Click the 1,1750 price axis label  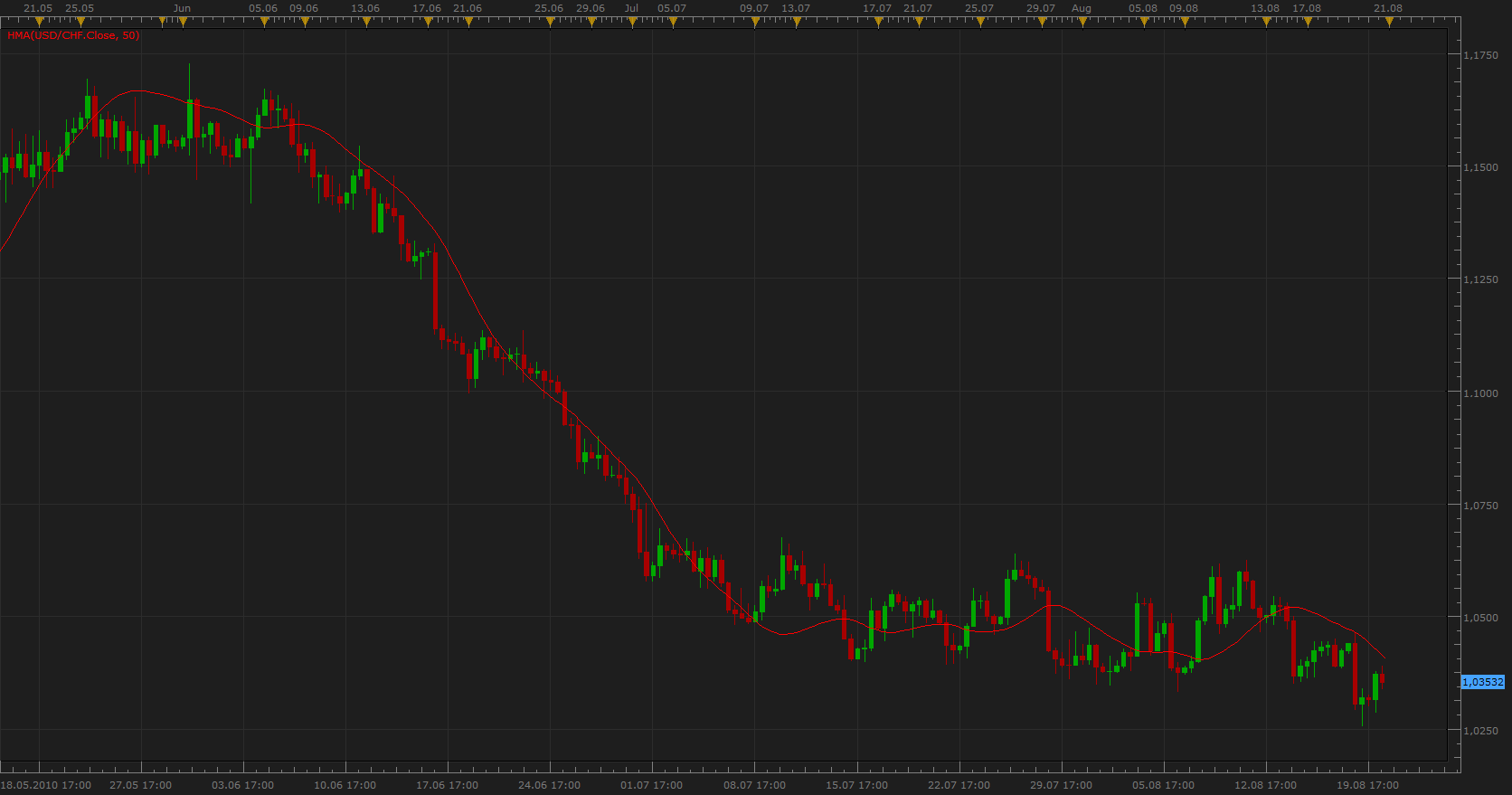pyautogui.click(x=1480, y=55)
